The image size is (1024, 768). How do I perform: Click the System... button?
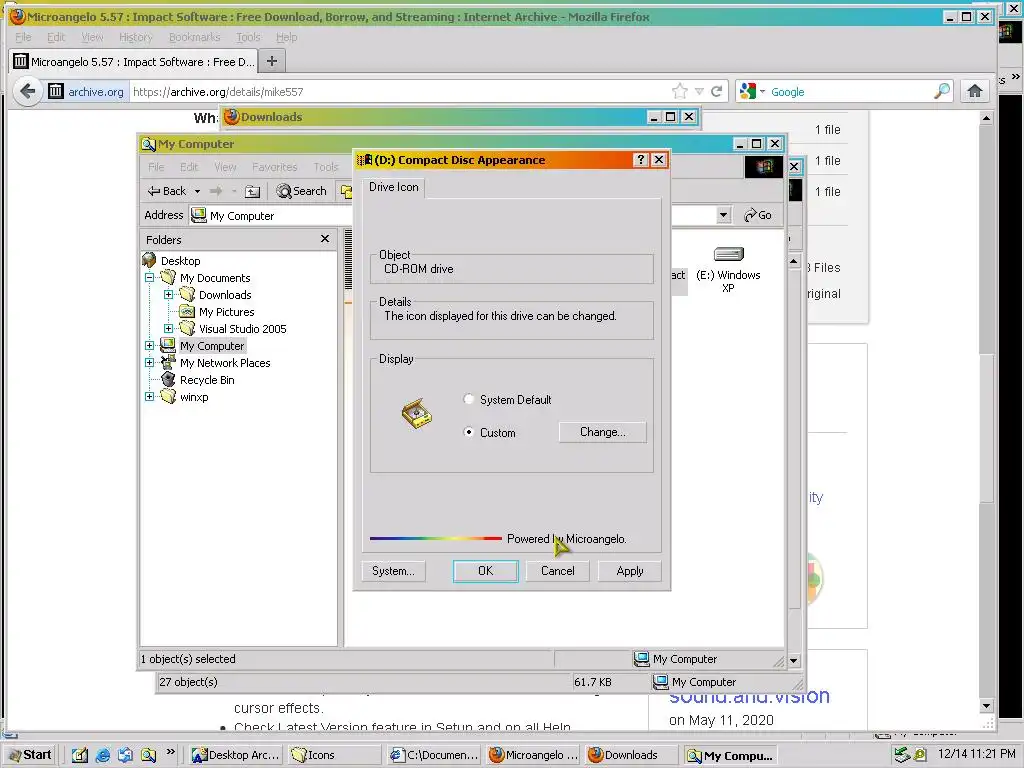tap(393, 571)
